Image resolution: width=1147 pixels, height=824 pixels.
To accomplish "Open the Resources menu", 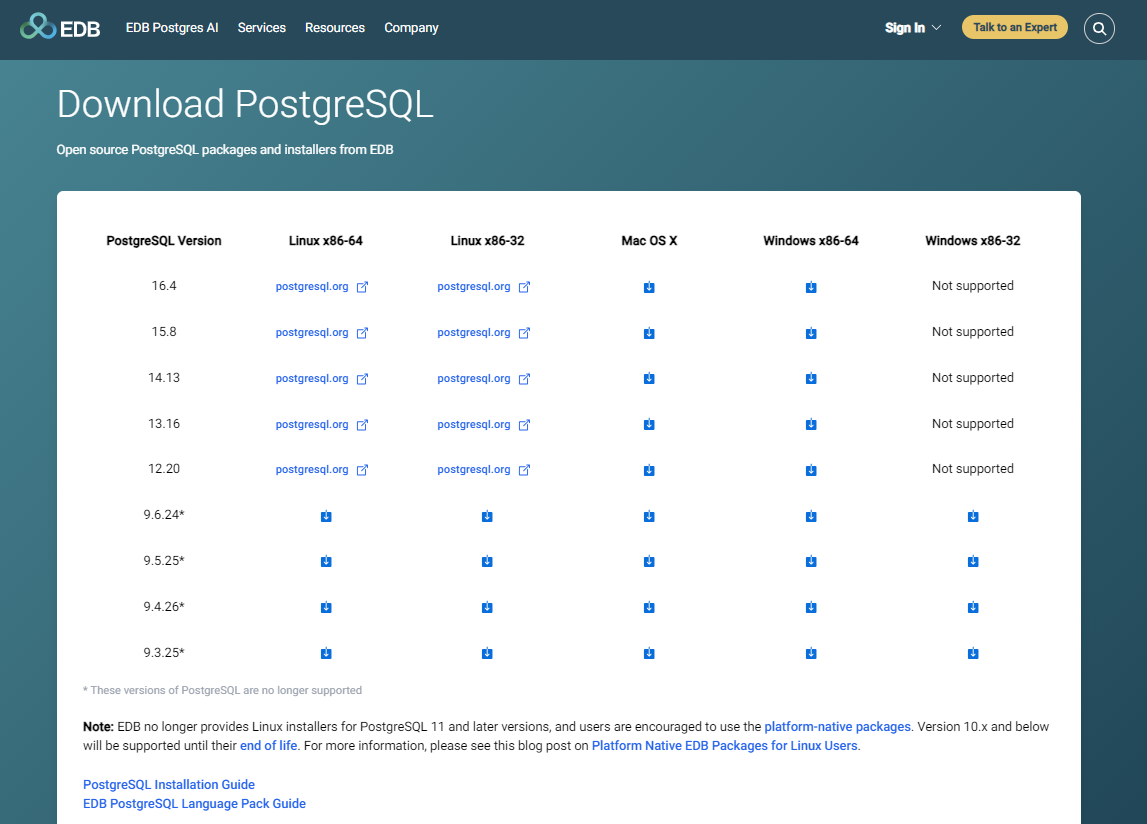I will pos(334,28).
